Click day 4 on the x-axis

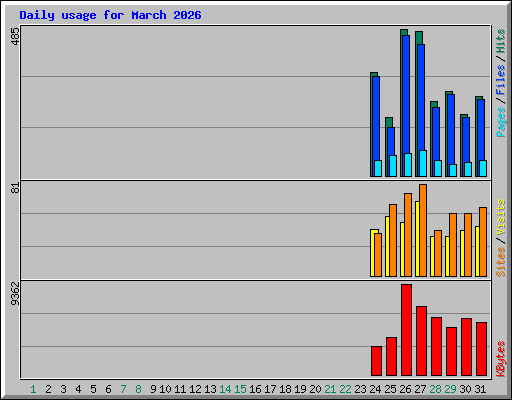78,389
